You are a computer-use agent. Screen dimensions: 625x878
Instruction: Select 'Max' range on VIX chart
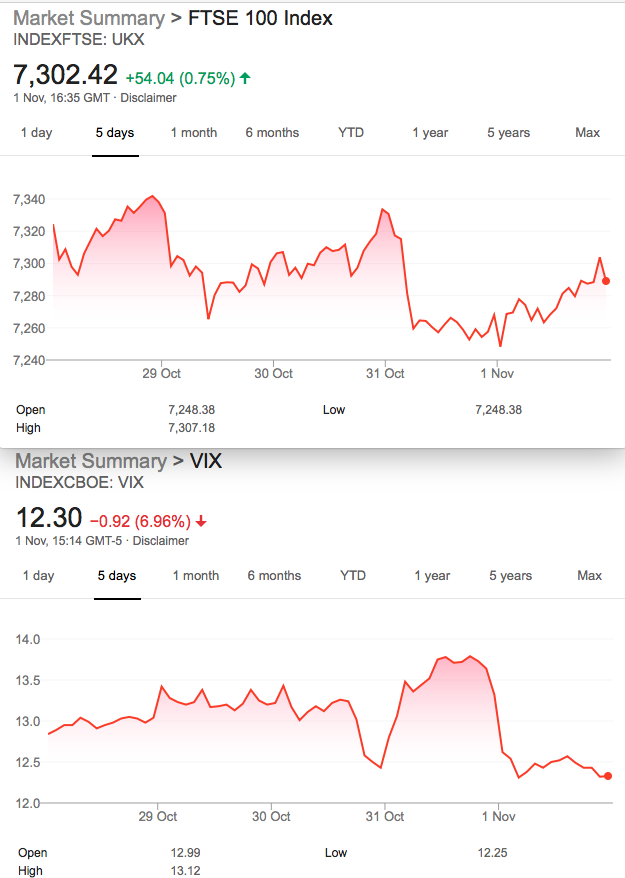pyautogui.click(x=590, y=576)
